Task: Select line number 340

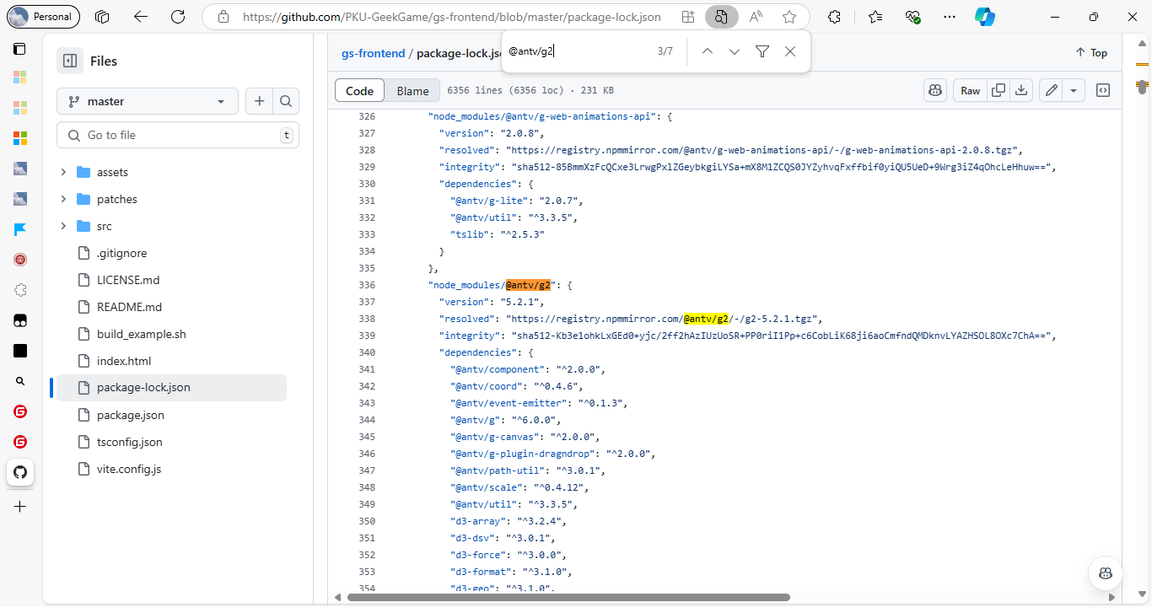Action: click(x=367, y=353)
